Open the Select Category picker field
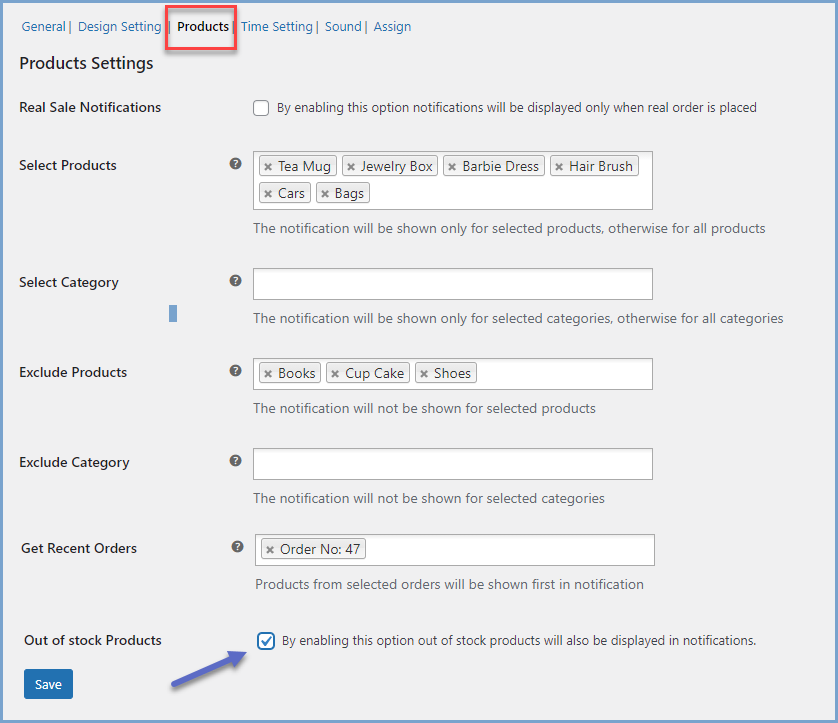Viewport: 838px width, 723px height. (x=452, y=283)
